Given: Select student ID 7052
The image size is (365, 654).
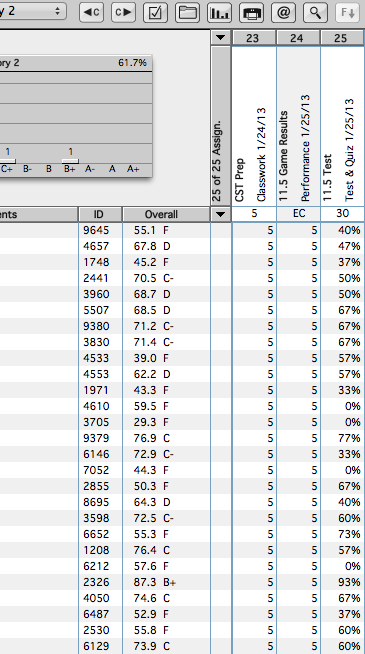Looking at the screenshot, I should (x=96, y=470).
